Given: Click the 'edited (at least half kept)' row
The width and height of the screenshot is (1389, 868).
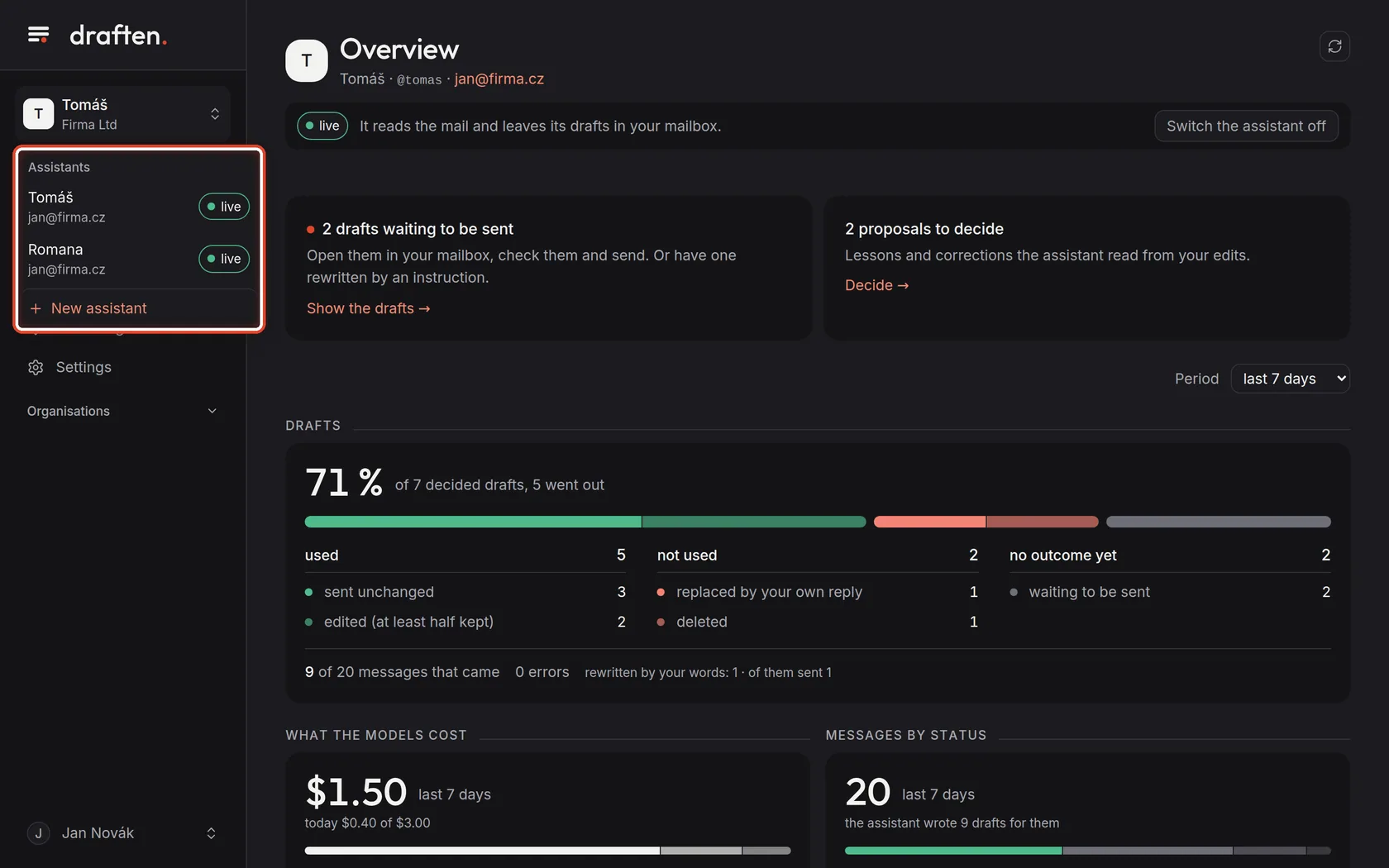Looking at the screenshot, I should 465,622.
